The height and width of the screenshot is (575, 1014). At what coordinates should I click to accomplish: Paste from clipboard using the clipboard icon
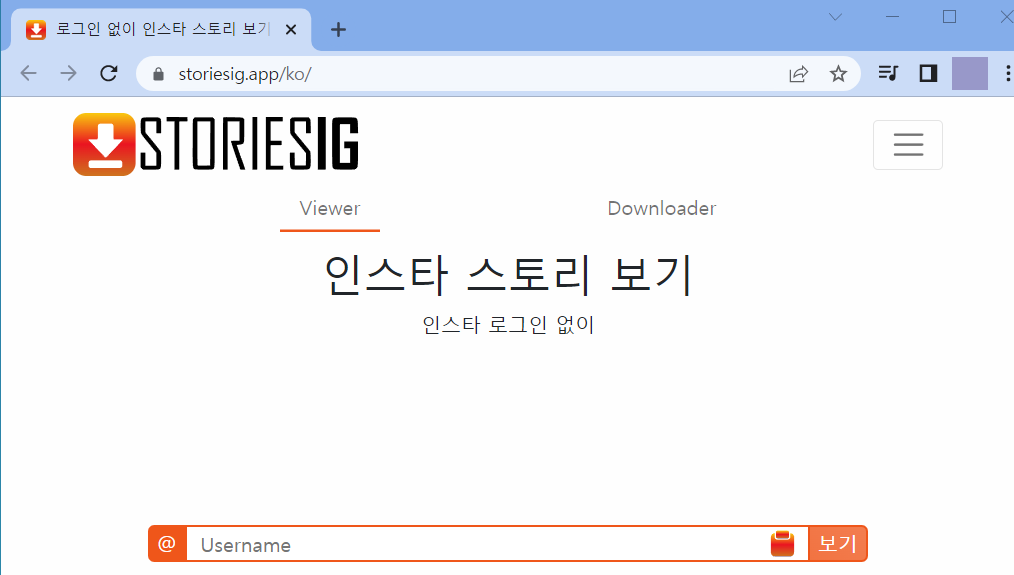pyautogui.click(x=782, y=544)
